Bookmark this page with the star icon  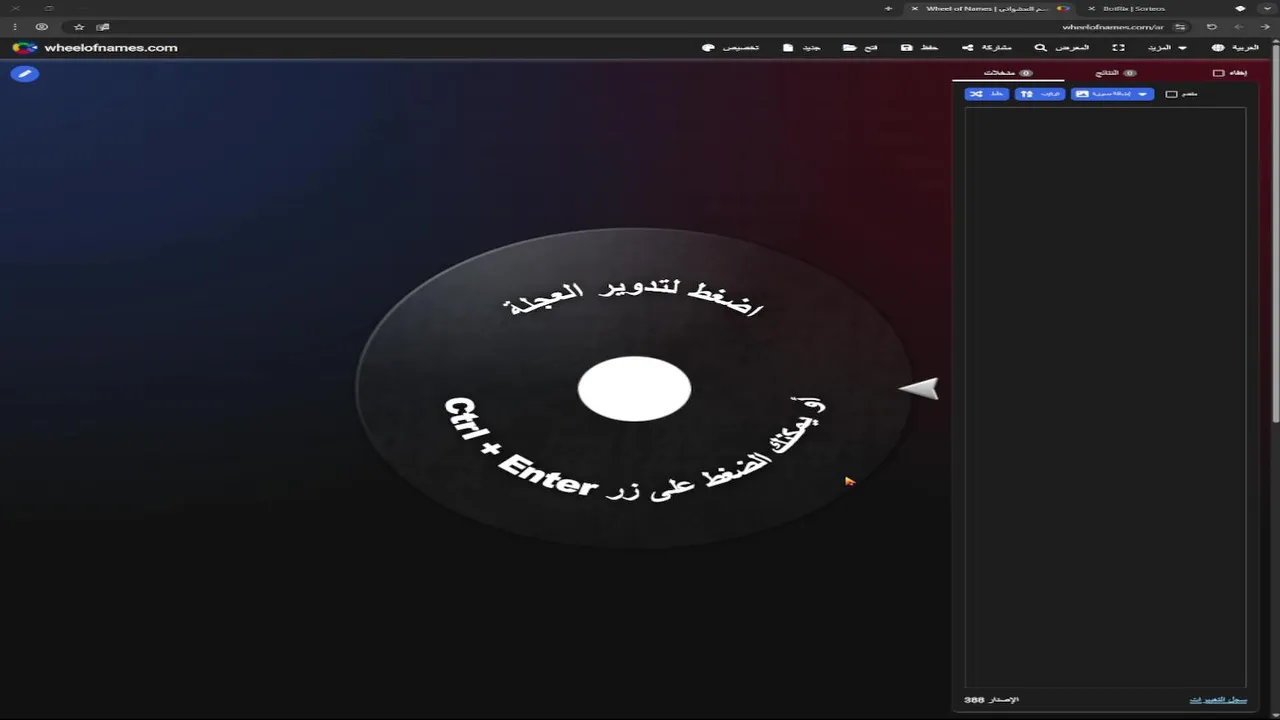79,27
